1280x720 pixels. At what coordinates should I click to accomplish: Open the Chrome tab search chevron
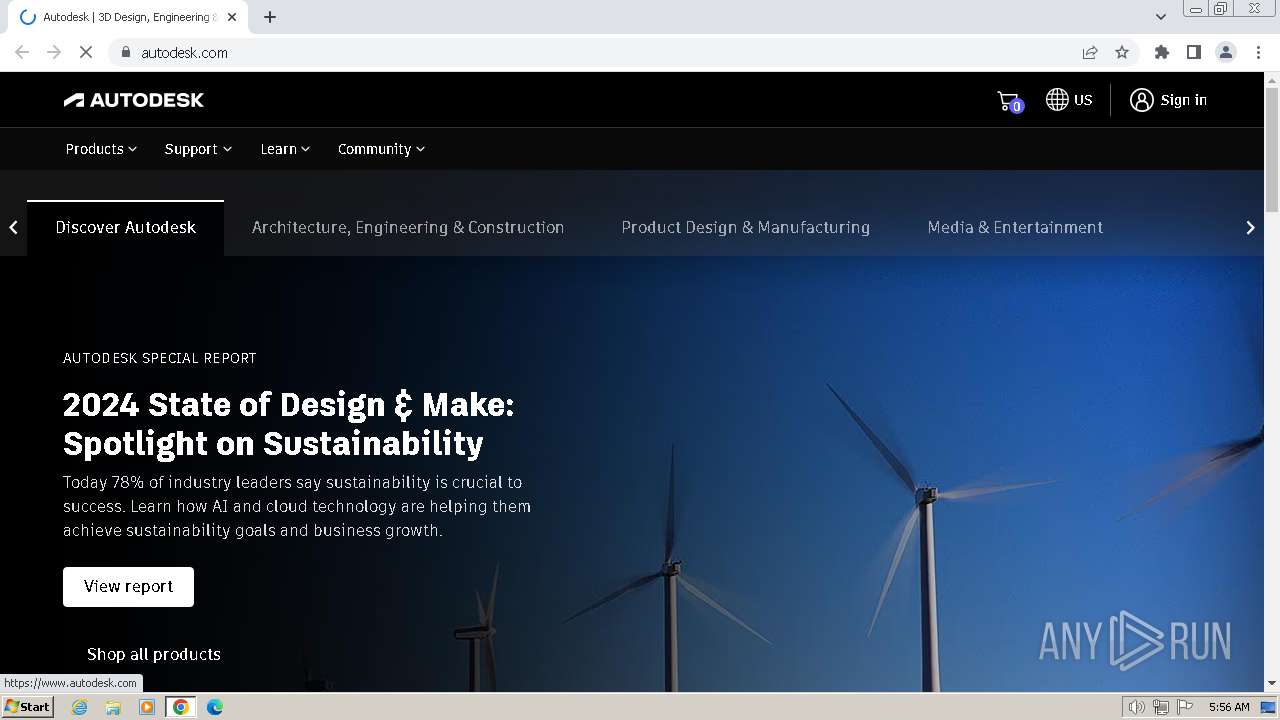point(1160,17)
